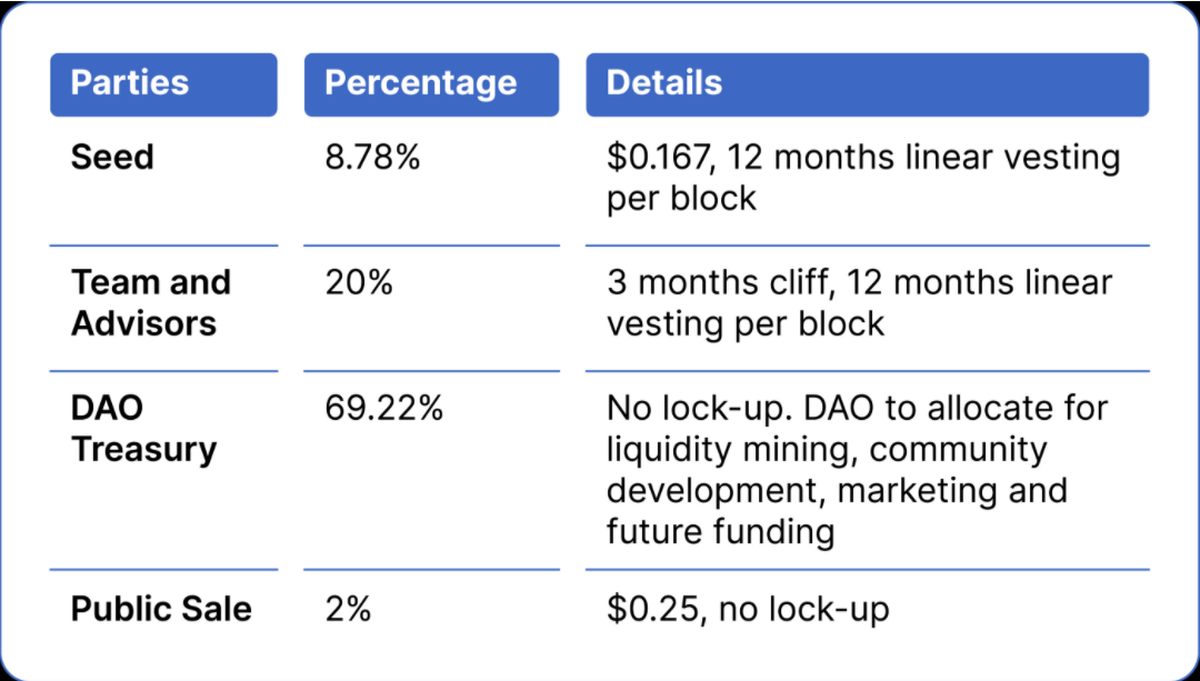Image resolution: width=1200 pixels, height=681 pixels.
Task: Select the Seed row label
Action: pyautogui.click(x=112, y=157)
